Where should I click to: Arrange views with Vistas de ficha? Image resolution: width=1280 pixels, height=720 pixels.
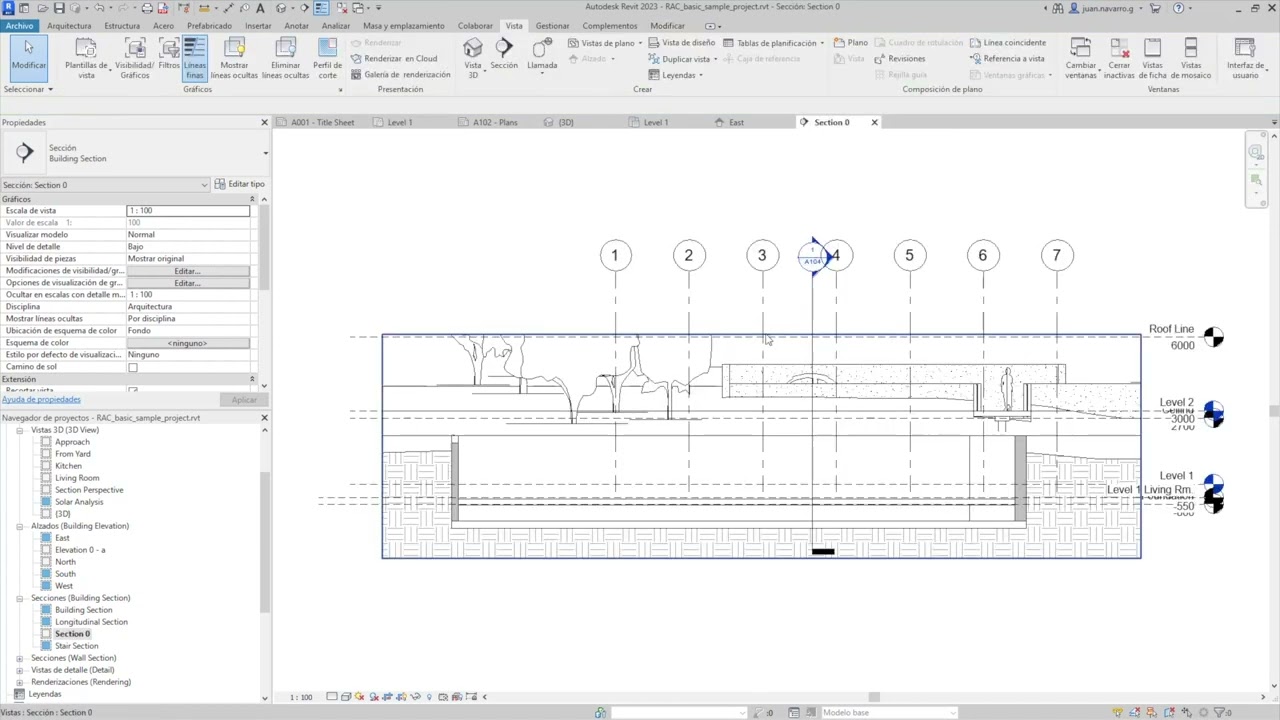pyautogui.click(x=1152, y=58)
